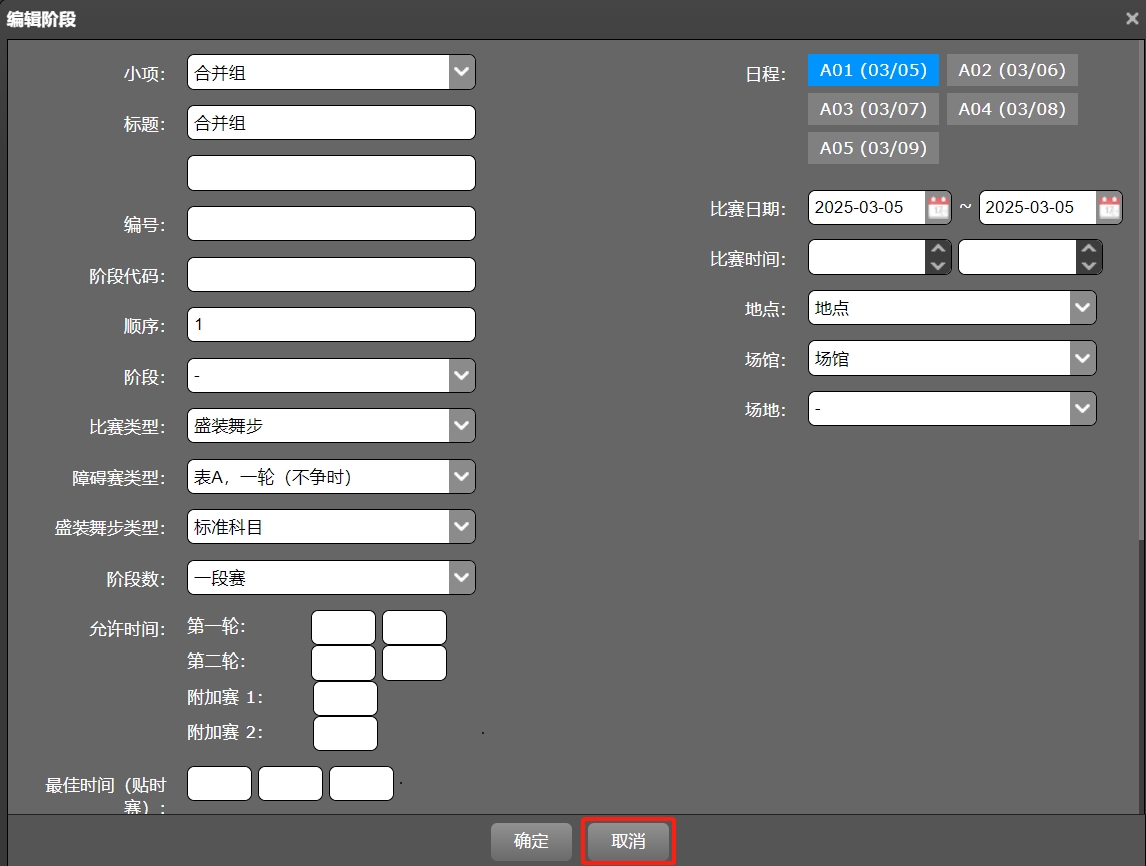Click the highlighted 取消 cancel button
The width and height of the screenshot is (1146, 866).
pos(627,841)
